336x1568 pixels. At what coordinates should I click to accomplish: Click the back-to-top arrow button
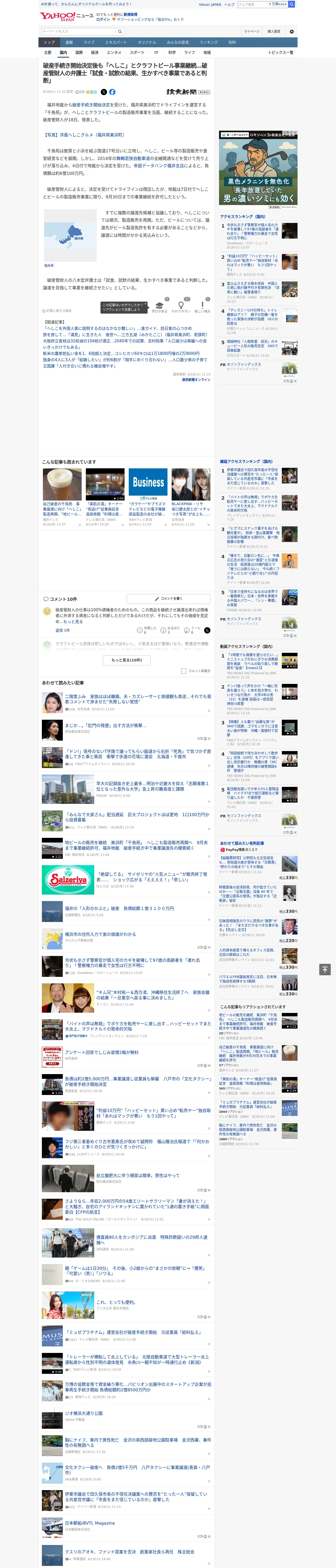tap(325, 969)
